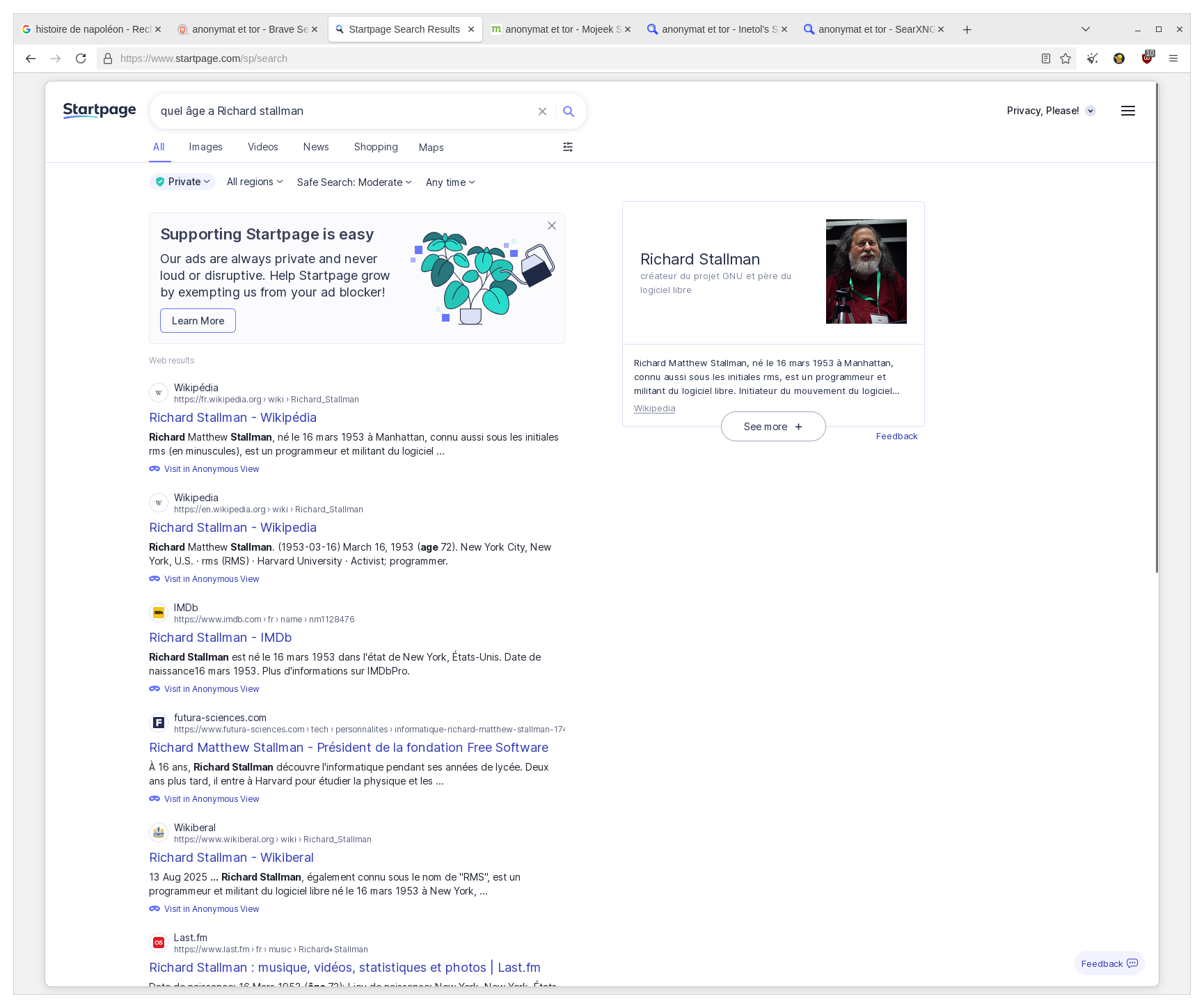Reload the current page
1204x1008 pixels.
click(x=81, y=58)
